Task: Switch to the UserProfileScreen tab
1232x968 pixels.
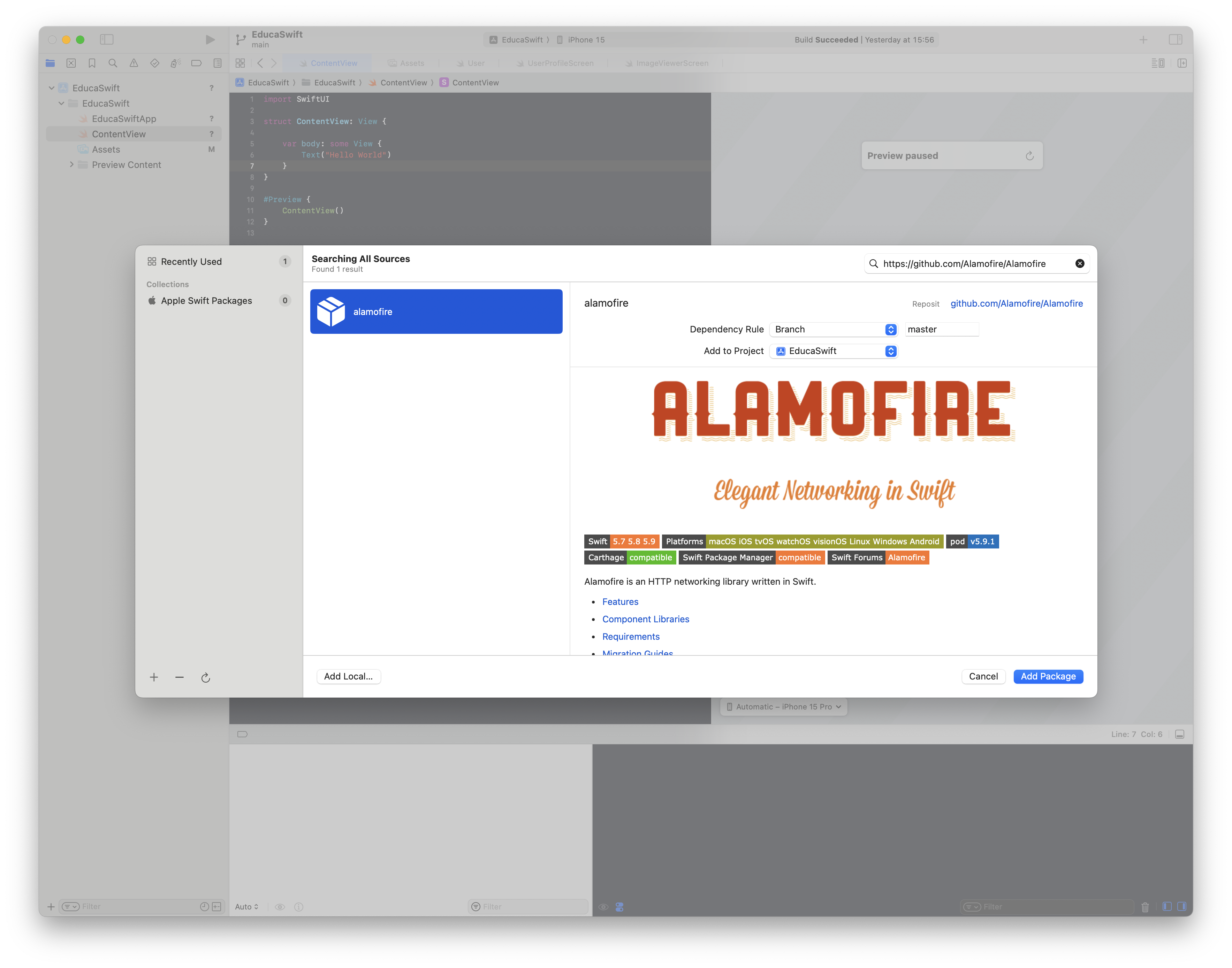Action: pos(555,63)
